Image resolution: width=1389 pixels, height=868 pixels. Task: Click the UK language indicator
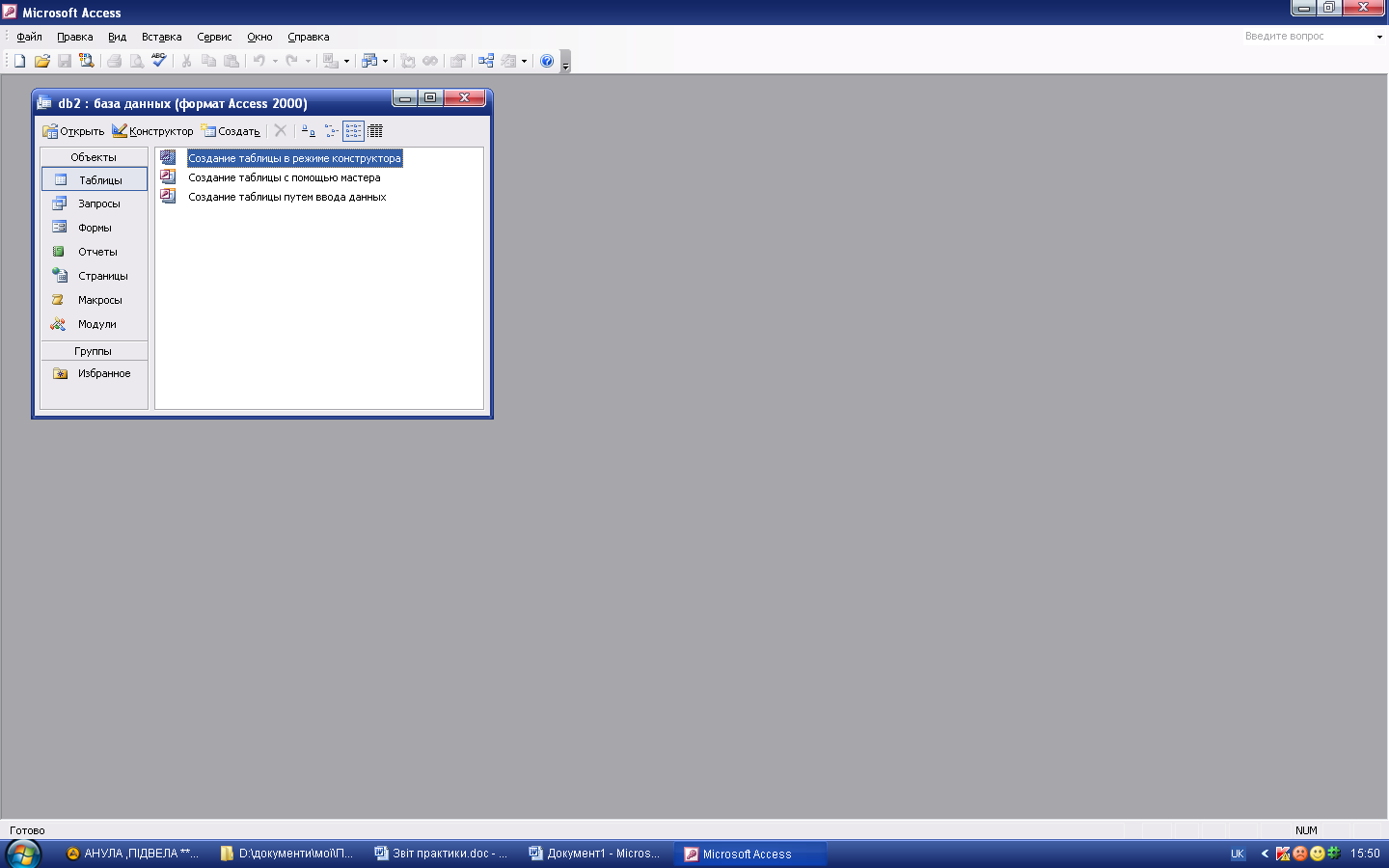(1238, 854)
